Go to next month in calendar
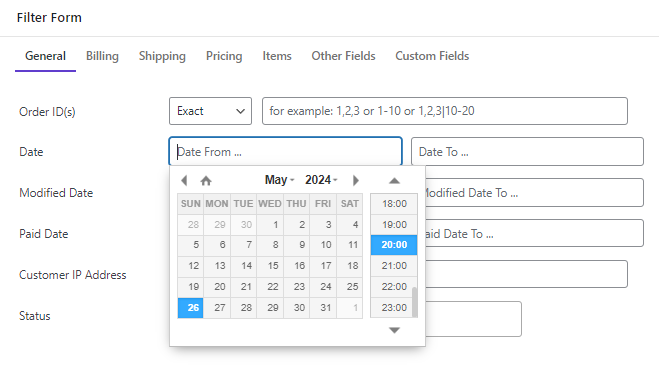The image size is (659, 373). [356, 181]
